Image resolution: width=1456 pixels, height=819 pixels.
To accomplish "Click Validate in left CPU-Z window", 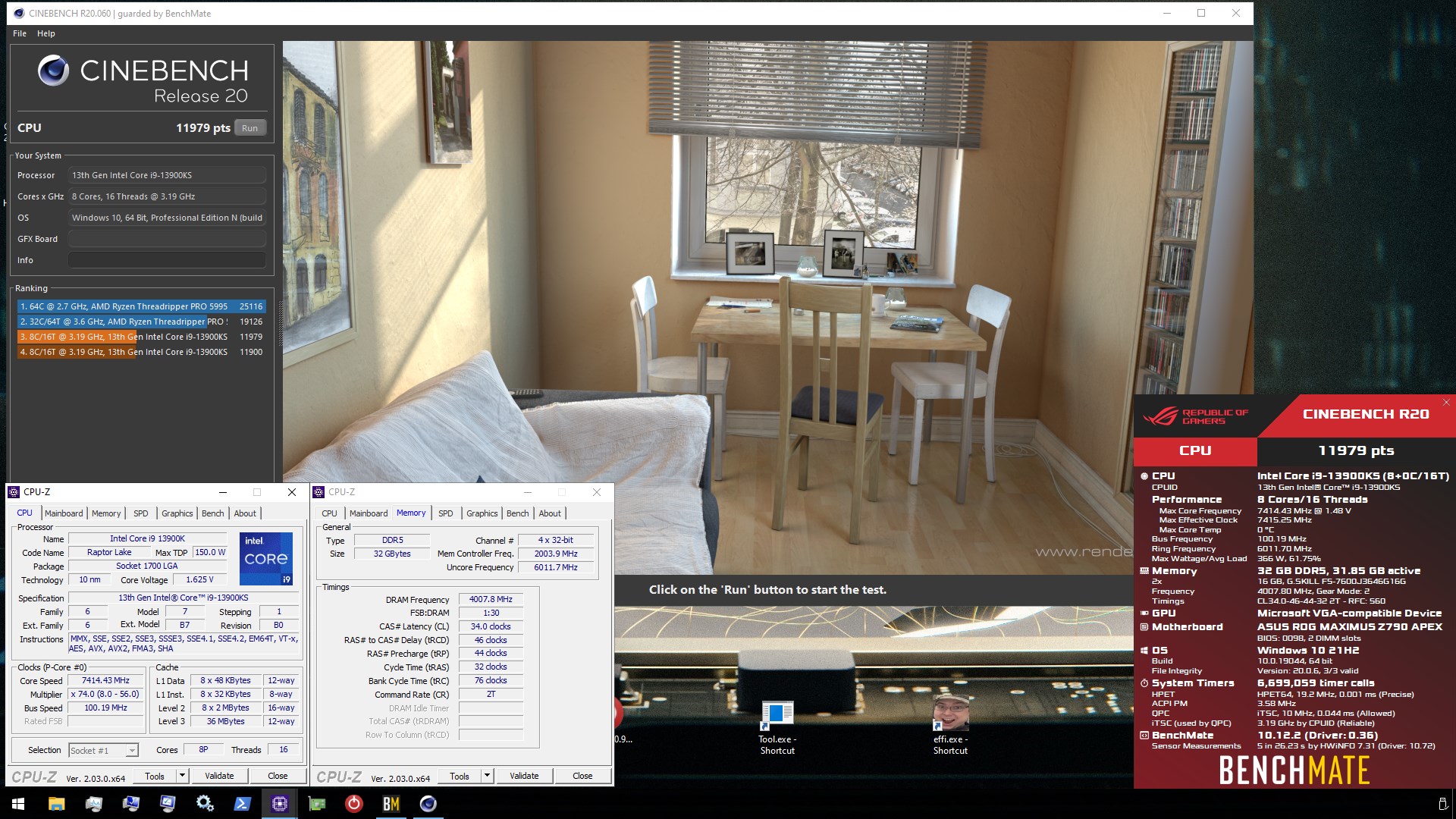I will [219, 776].
